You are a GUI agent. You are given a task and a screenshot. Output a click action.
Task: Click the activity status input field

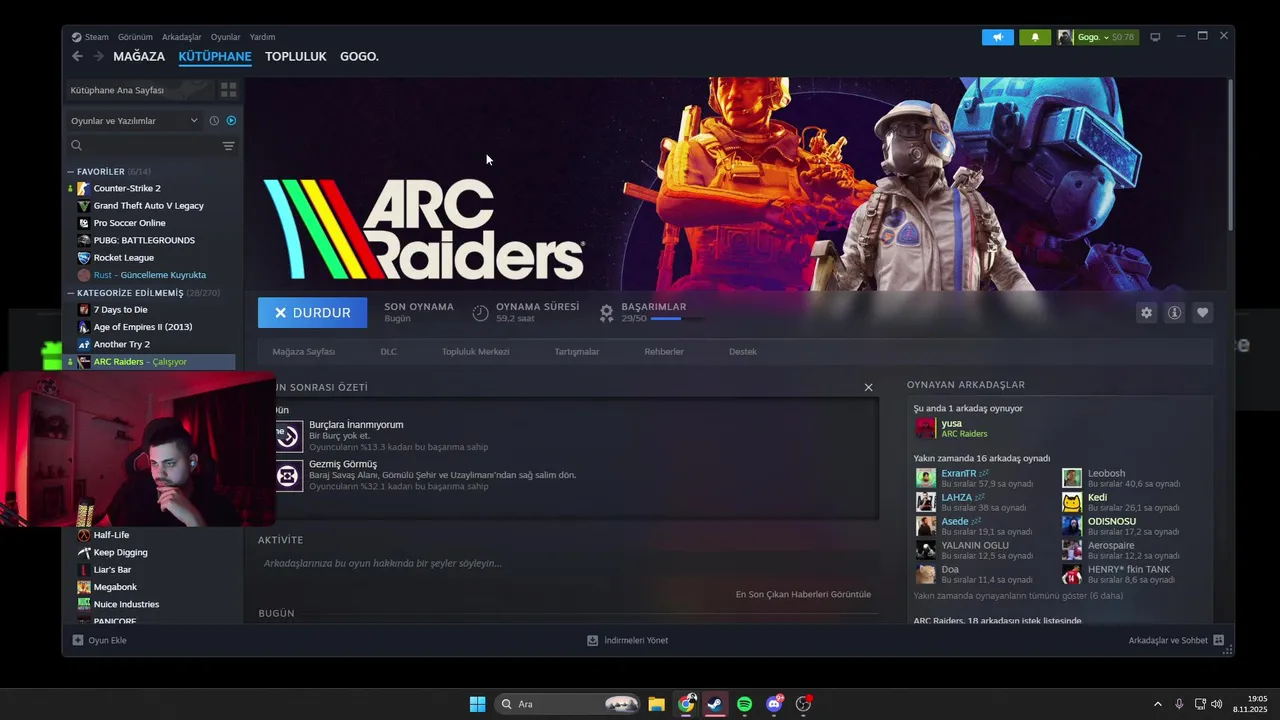pyautogui.click(x=568, y=564)
